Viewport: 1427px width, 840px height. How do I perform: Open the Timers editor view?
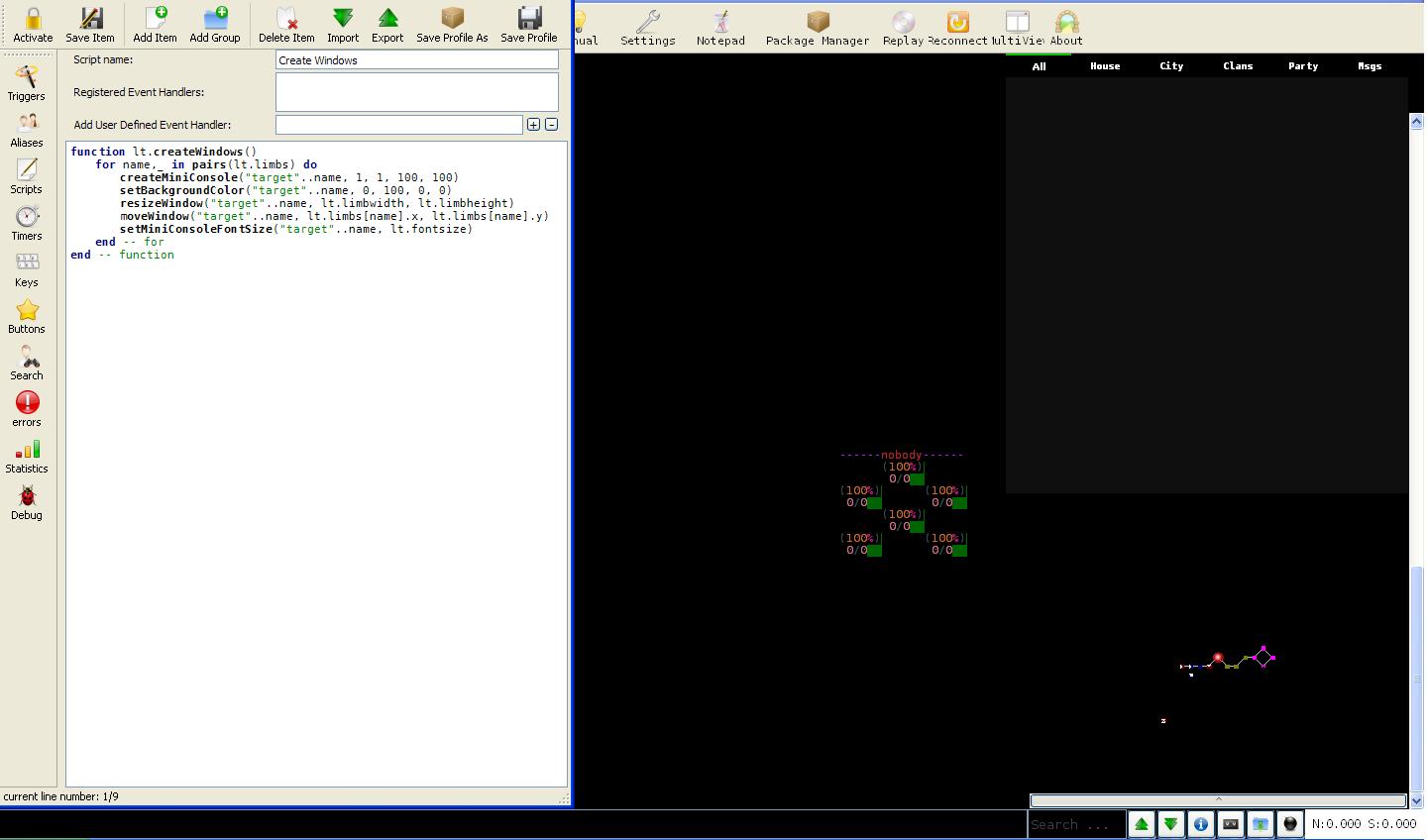coord(27,223)
